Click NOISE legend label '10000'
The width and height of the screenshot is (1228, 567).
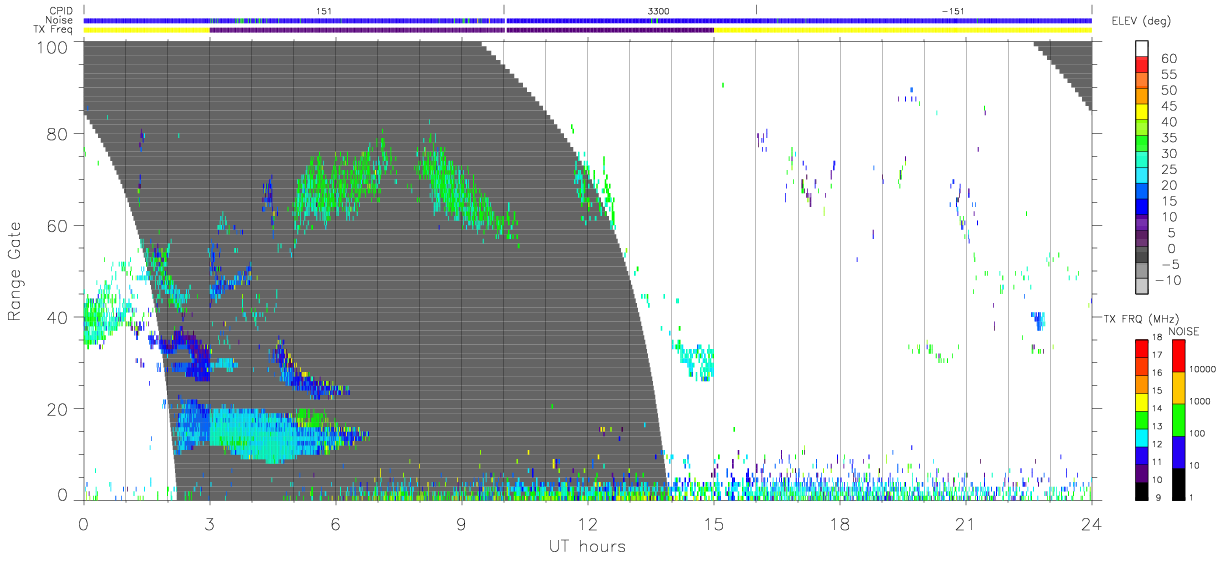tap(1204, 369)
